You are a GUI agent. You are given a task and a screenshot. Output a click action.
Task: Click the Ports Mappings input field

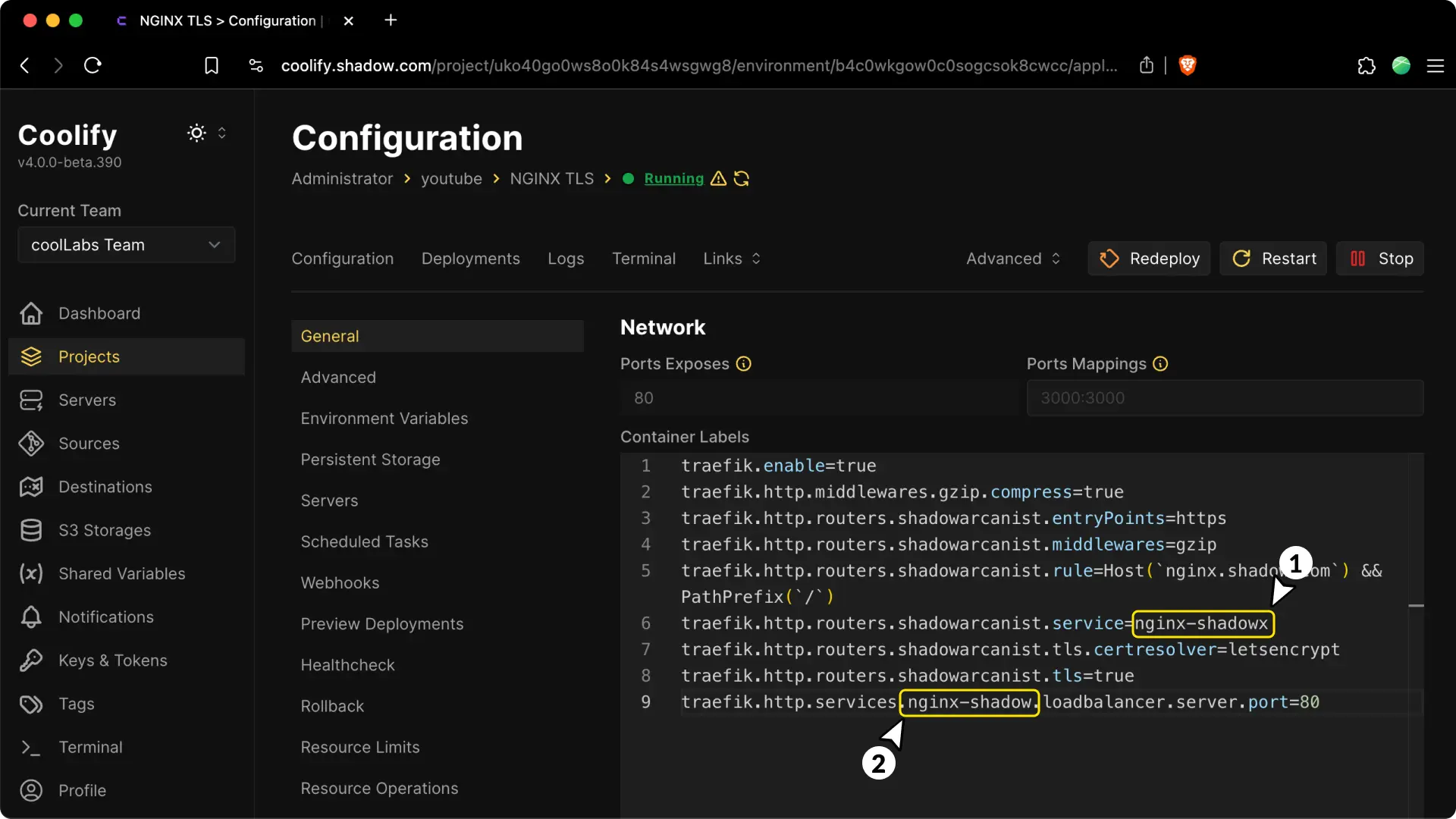[1225, 398]
